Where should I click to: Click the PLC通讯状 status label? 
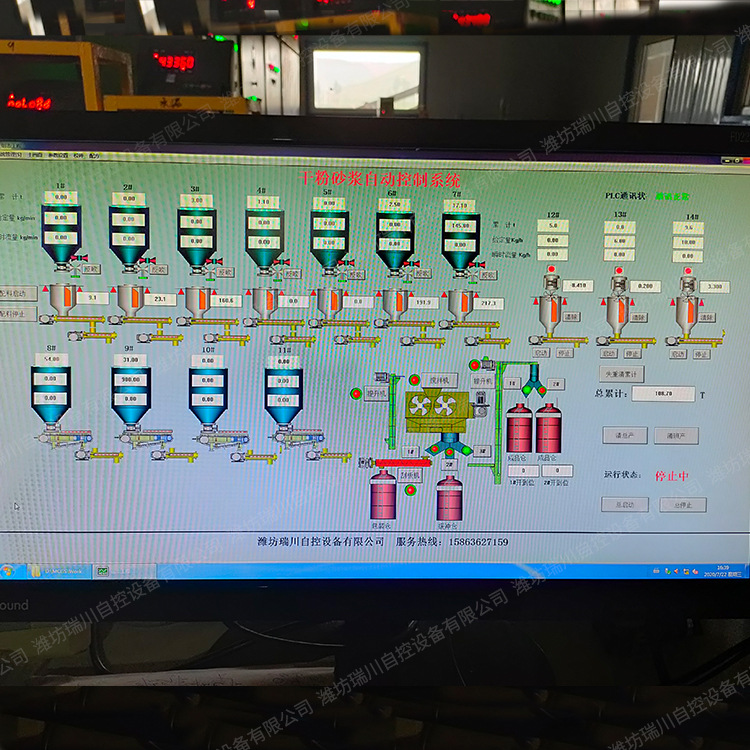(625, 196)
